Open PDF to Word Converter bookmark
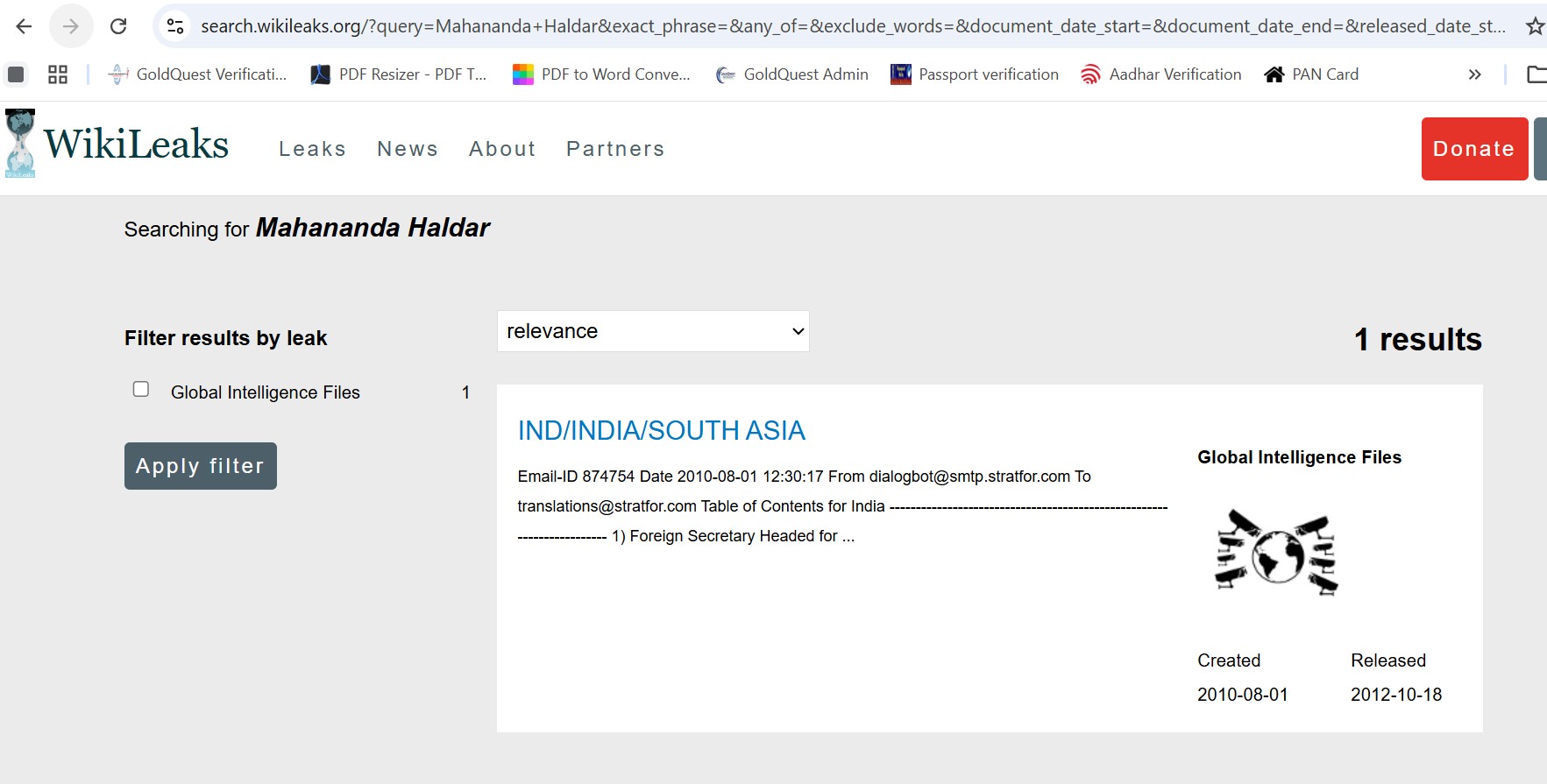 tap(601, 74)
